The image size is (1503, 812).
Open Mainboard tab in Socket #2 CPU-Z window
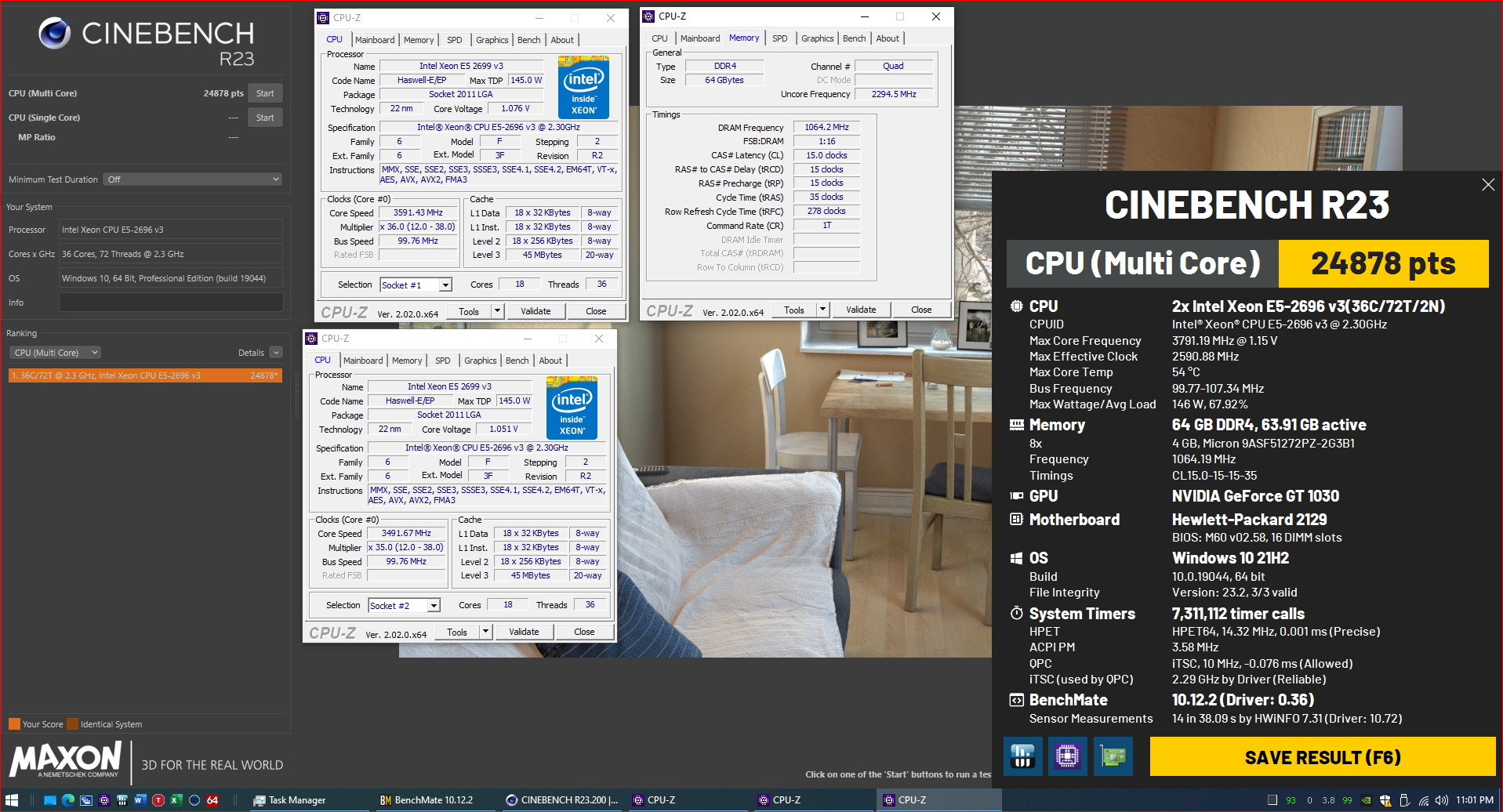(363, 361)
